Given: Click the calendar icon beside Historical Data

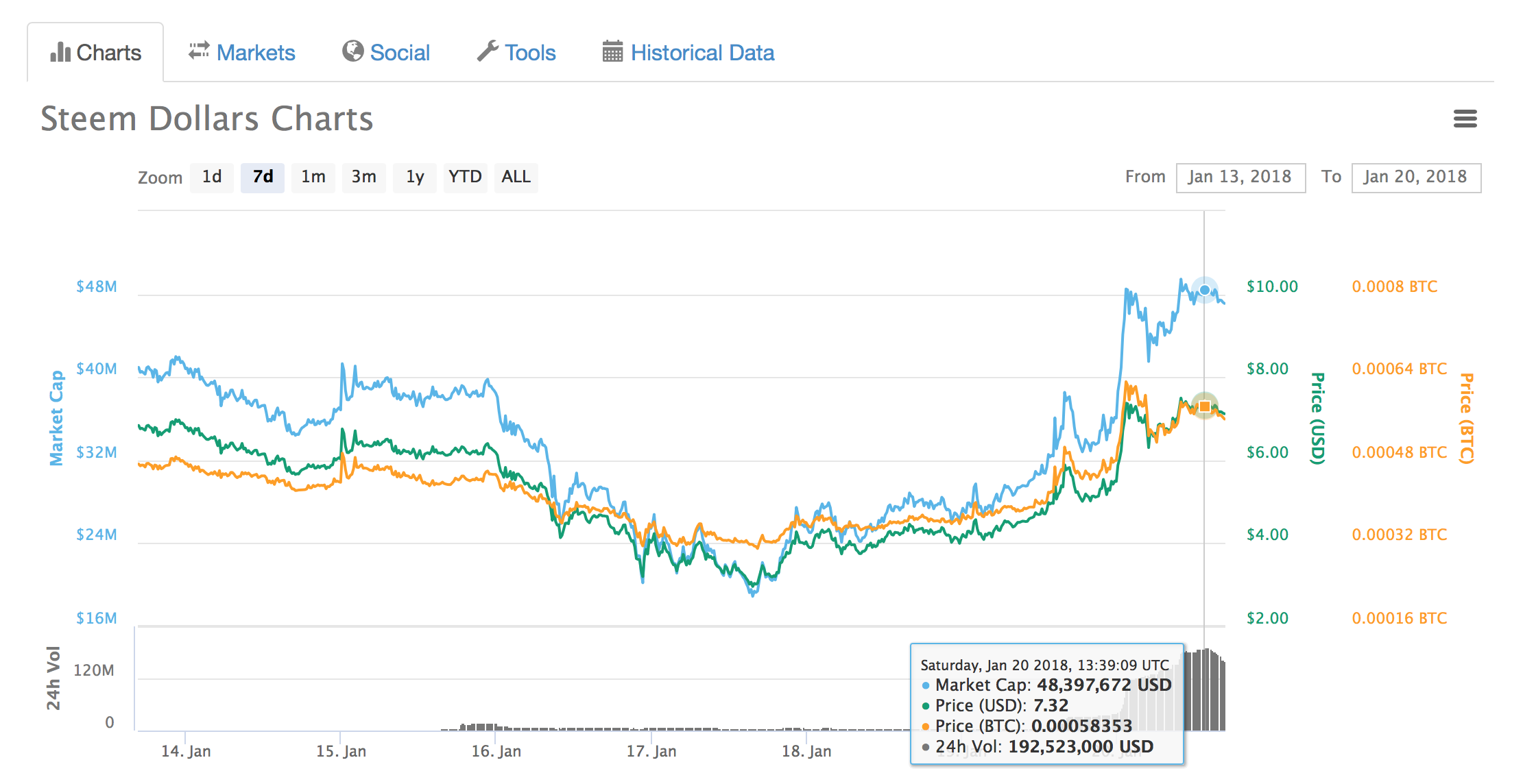Looking at the screenshot, I should coord(612,51).
